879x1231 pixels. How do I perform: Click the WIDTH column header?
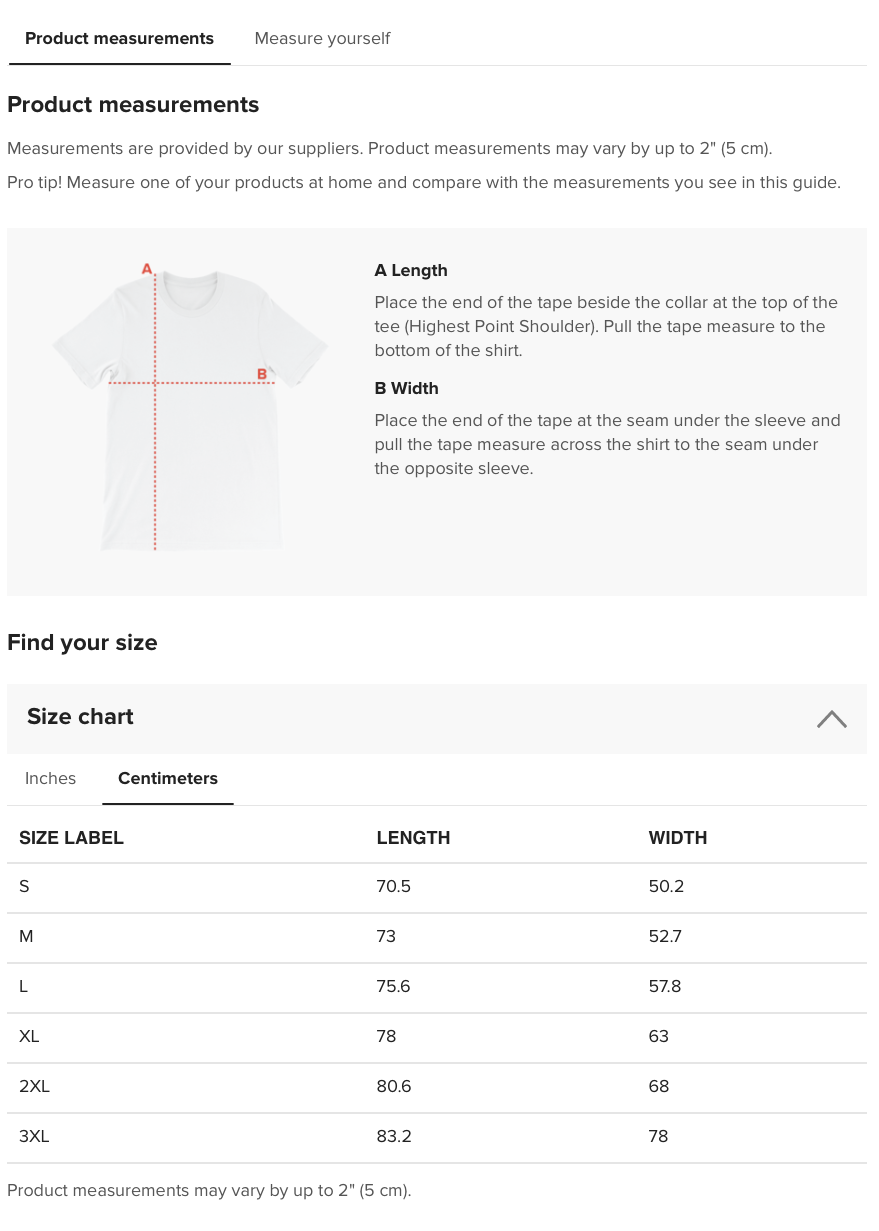pos(677,838)
